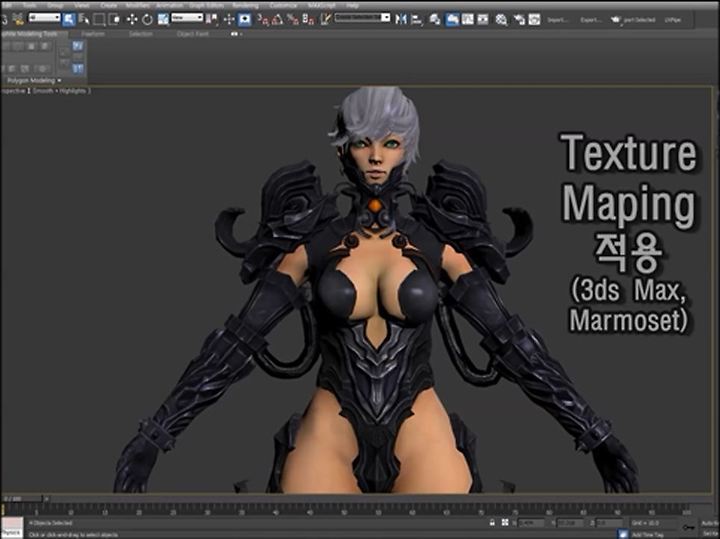The height and width of the screenshot is (539, 720).
Task: Open the Graph Editors menu
Action: 207,6
